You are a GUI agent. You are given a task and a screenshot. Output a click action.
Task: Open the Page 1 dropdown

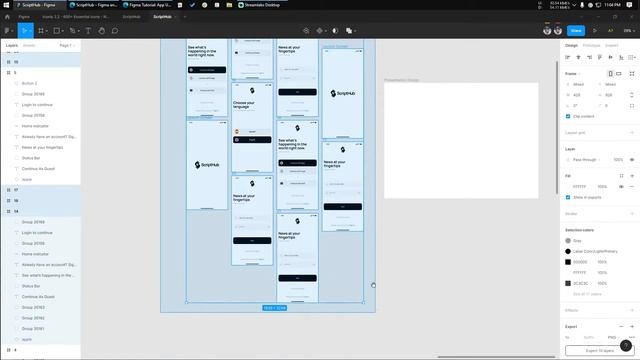[x=67, y=45]
